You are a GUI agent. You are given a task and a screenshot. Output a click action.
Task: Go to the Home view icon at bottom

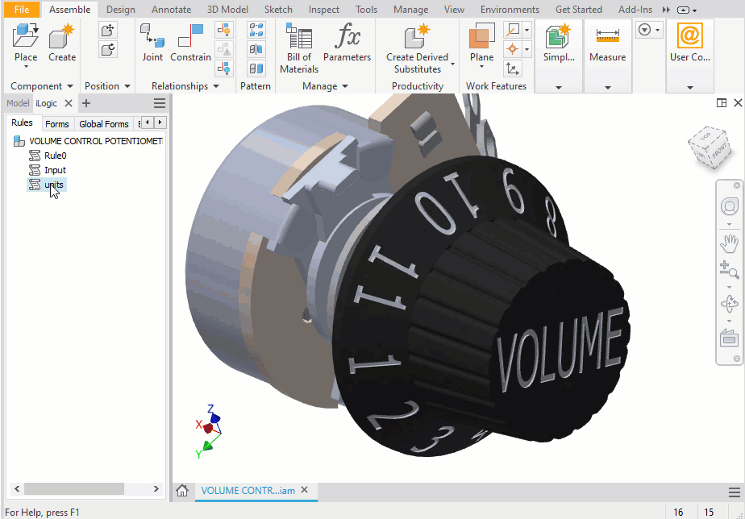pos(183,491)
